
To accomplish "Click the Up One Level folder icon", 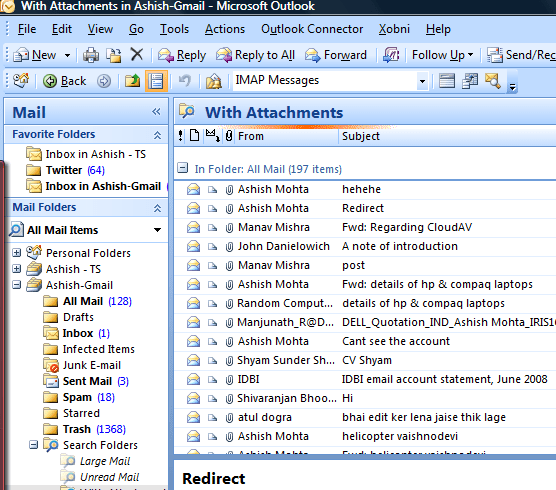I will pos(132,81).
